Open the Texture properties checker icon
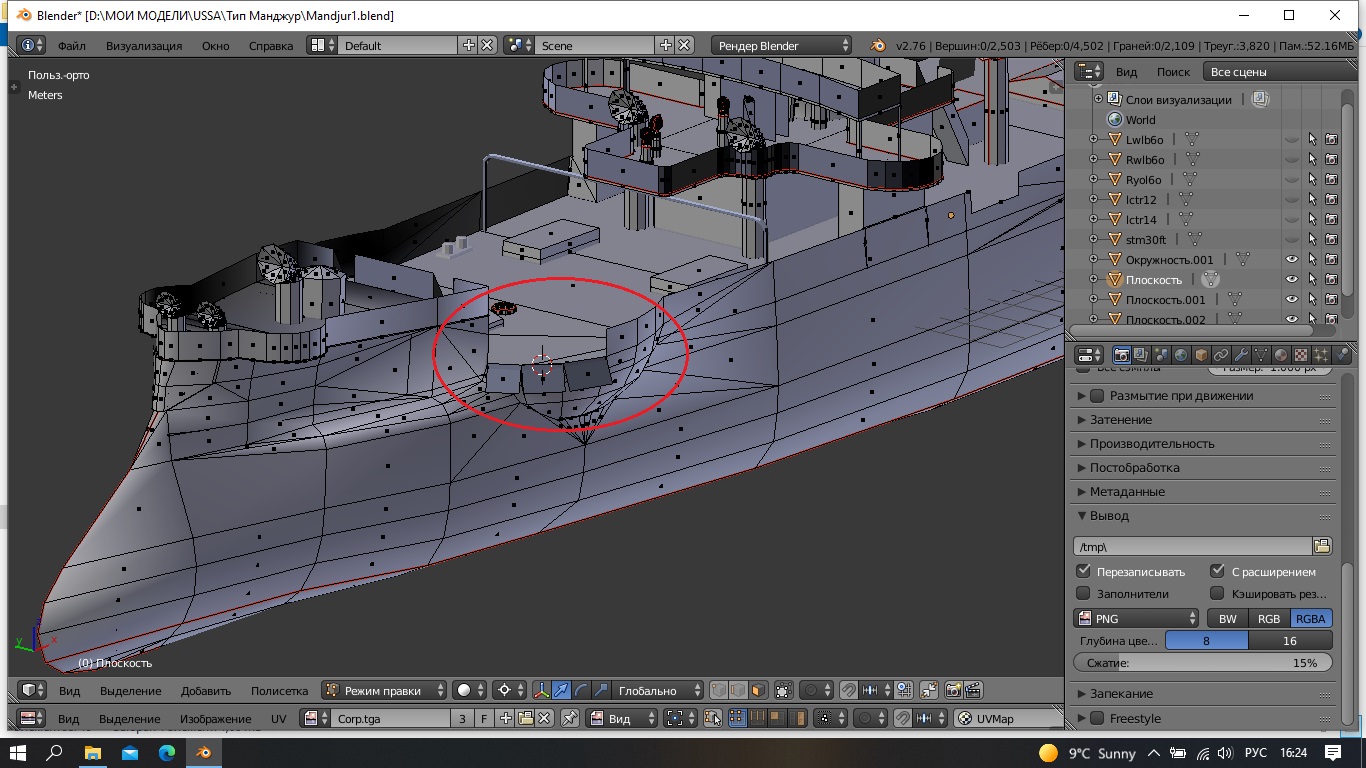The width and height of the screenshot is (1366, 768). click(x=1300, y=355)
